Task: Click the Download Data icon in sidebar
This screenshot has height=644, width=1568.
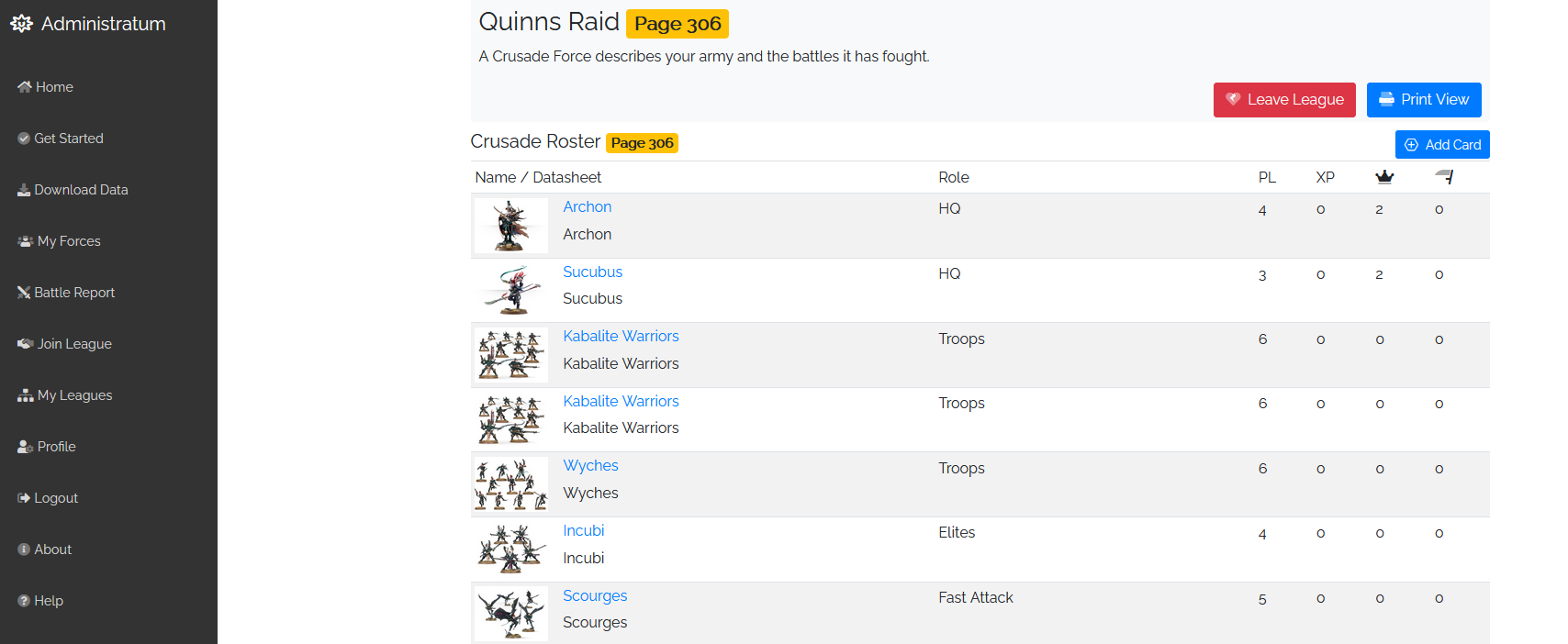Action: pos(24,190)
